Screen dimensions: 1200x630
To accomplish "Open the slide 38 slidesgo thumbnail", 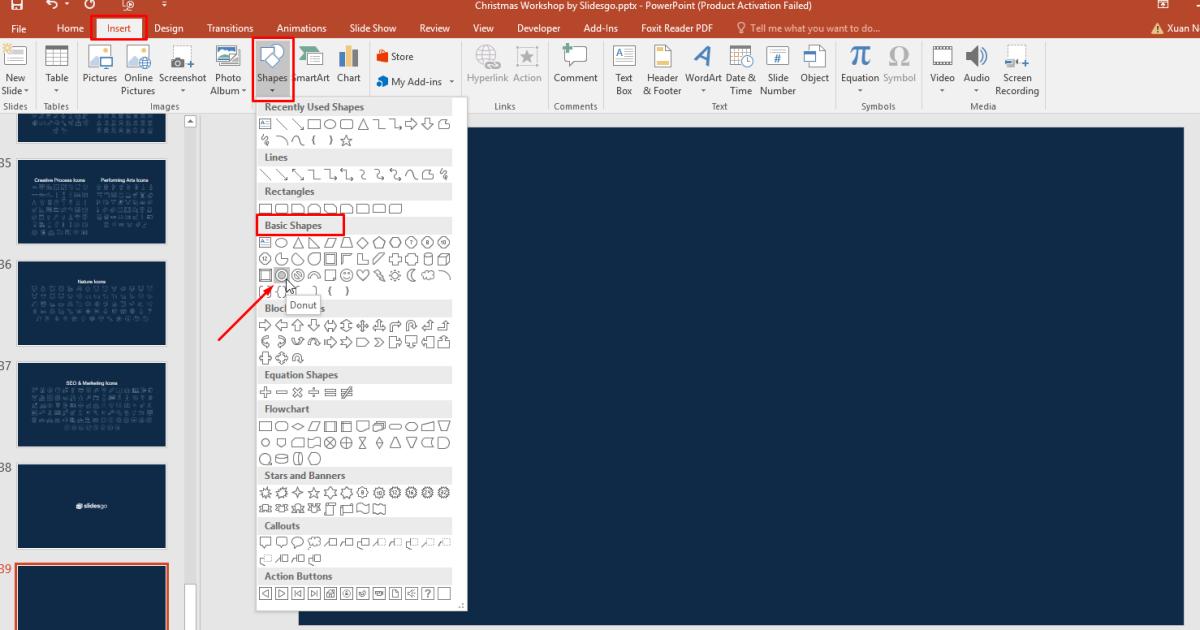I will [92, 506].
